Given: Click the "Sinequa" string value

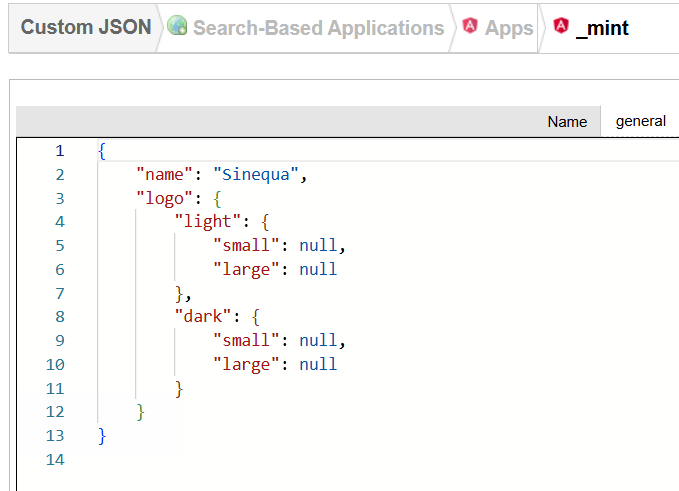Looking at the screenshot, I should (x=255, y=174).
